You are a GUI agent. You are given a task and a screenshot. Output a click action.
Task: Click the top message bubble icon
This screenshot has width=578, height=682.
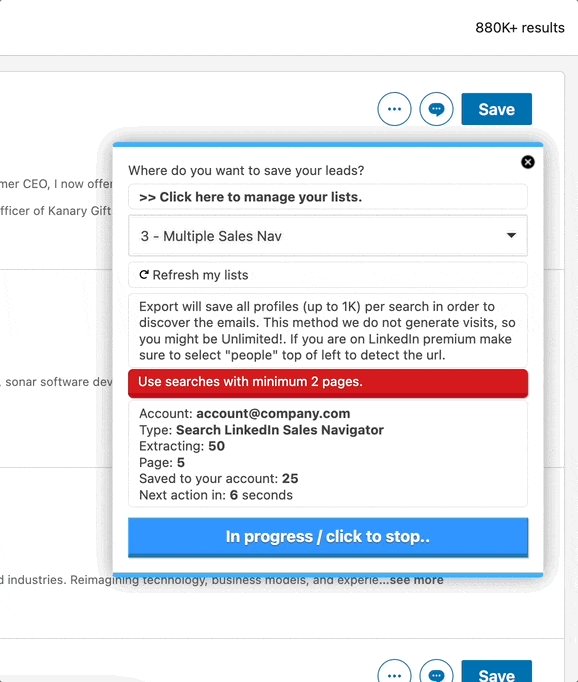point(436,109)
